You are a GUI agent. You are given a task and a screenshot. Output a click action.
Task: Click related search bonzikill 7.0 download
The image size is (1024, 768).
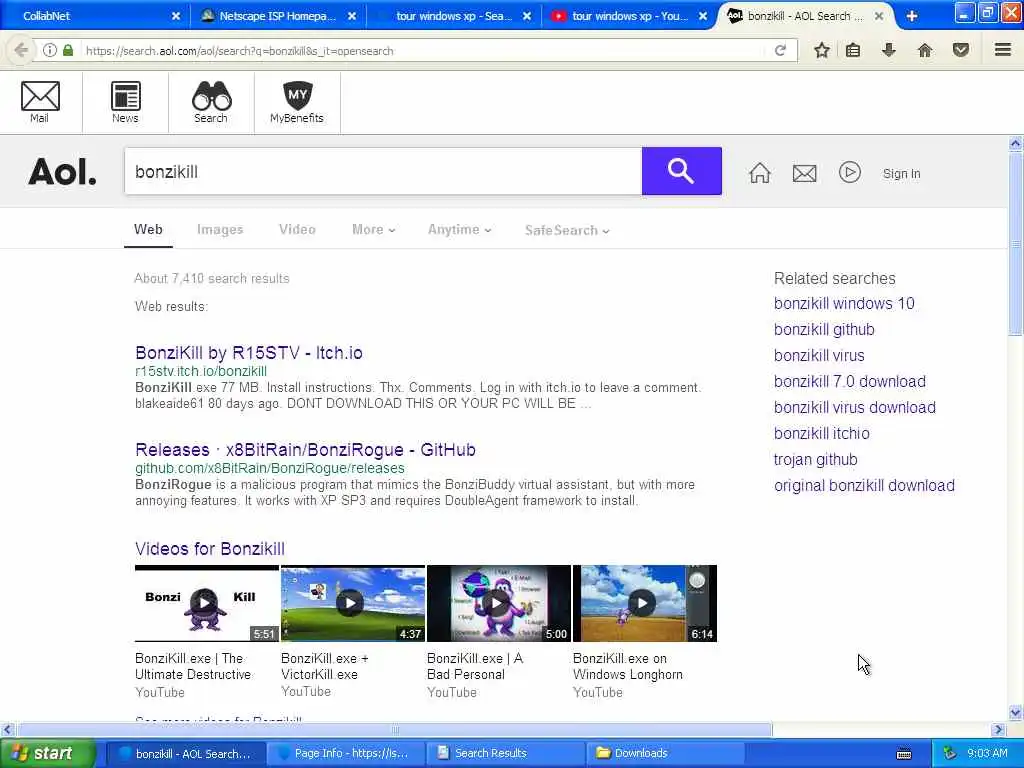point(850,381)
